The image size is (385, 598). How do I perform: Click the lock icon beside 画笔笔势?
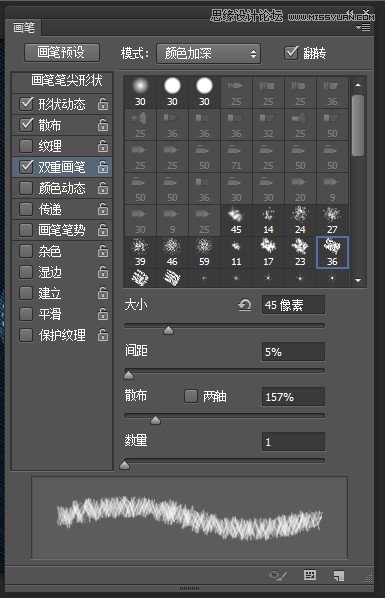[103, 230]
